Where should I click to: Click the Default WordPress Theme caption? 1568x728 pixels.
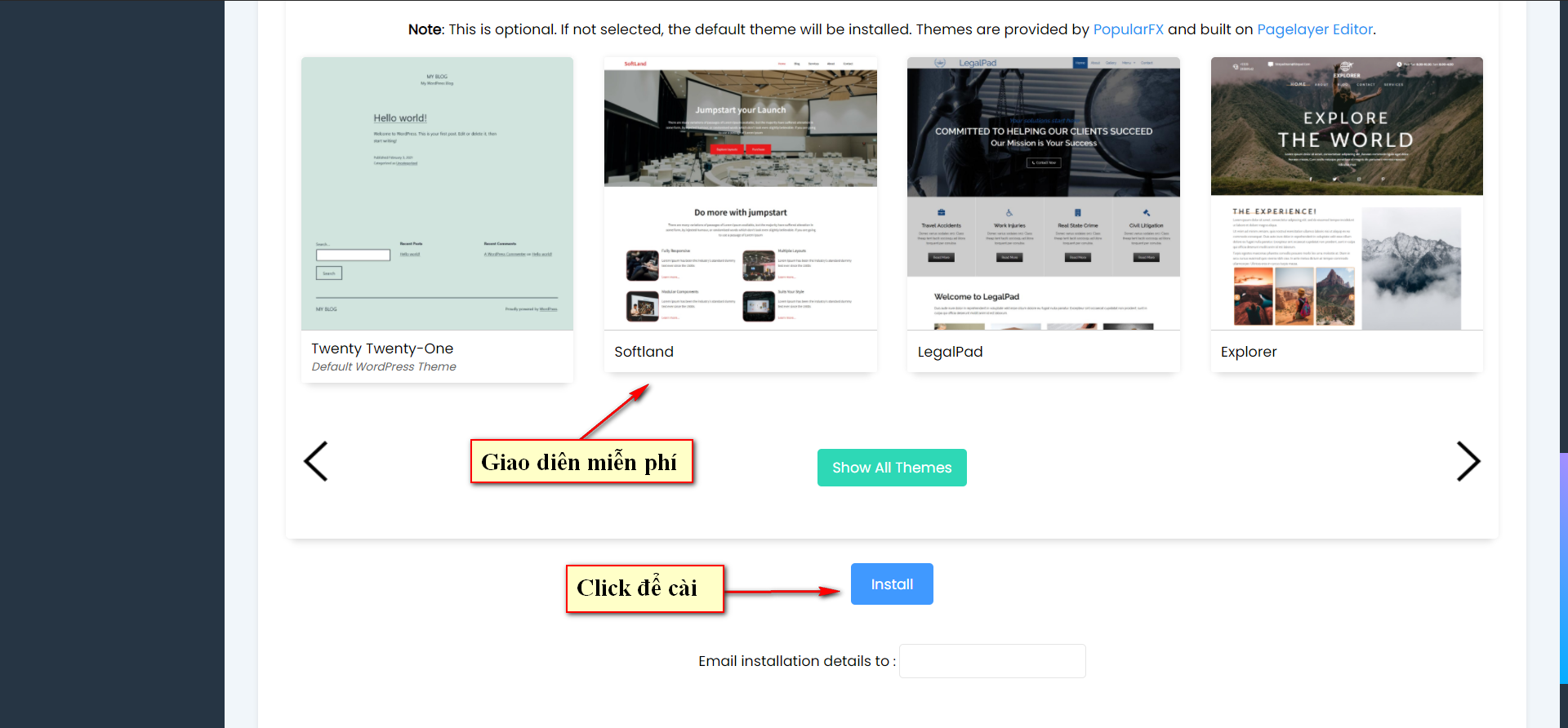click(x=384, y=366)
